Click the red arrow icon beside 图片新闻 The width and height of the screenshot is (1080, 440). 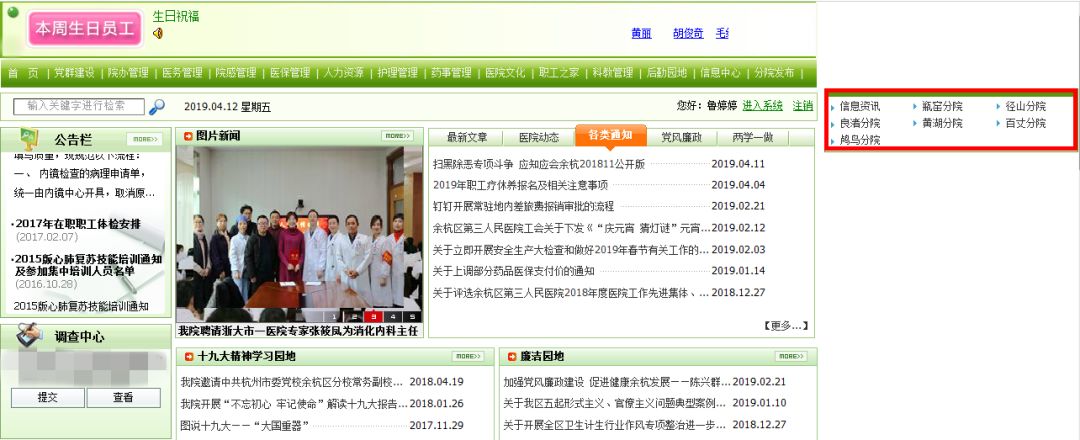coord(188,136)
